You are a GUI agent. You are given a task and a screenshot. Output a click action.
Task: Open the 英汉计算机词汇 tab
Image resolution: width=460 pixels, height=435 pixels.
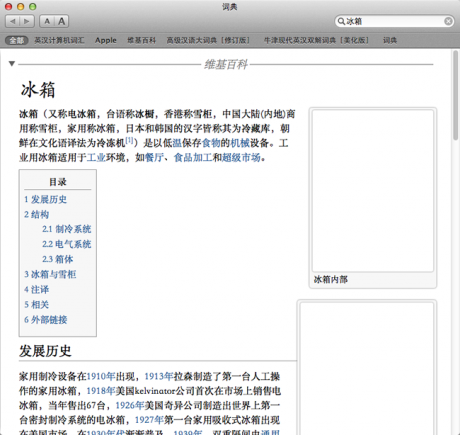pyautogui.click(x=59, y=40)
